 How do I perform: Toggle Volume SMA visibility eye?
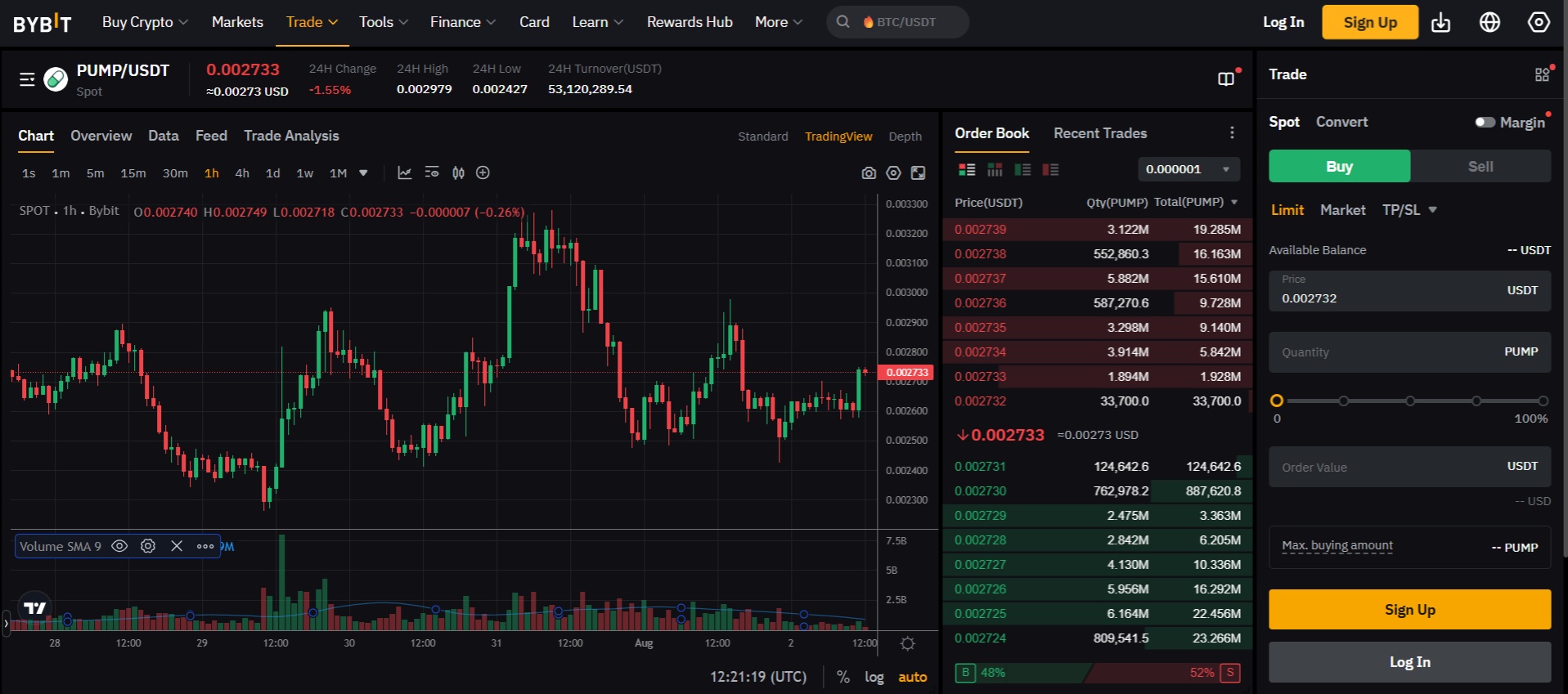119,546
